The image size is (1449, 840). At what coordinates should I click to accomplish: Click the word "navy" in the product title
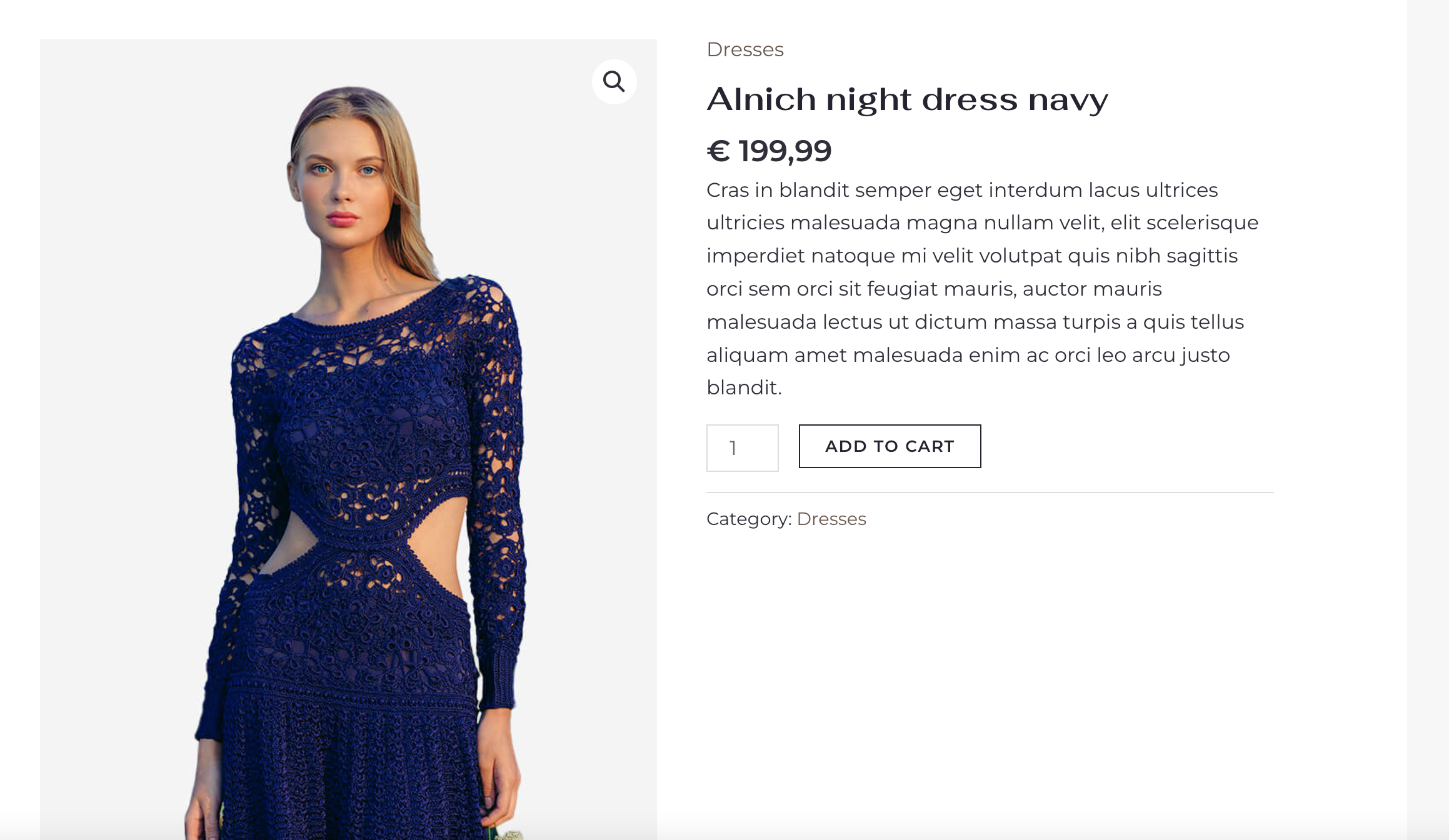(x=1068, y=99)
